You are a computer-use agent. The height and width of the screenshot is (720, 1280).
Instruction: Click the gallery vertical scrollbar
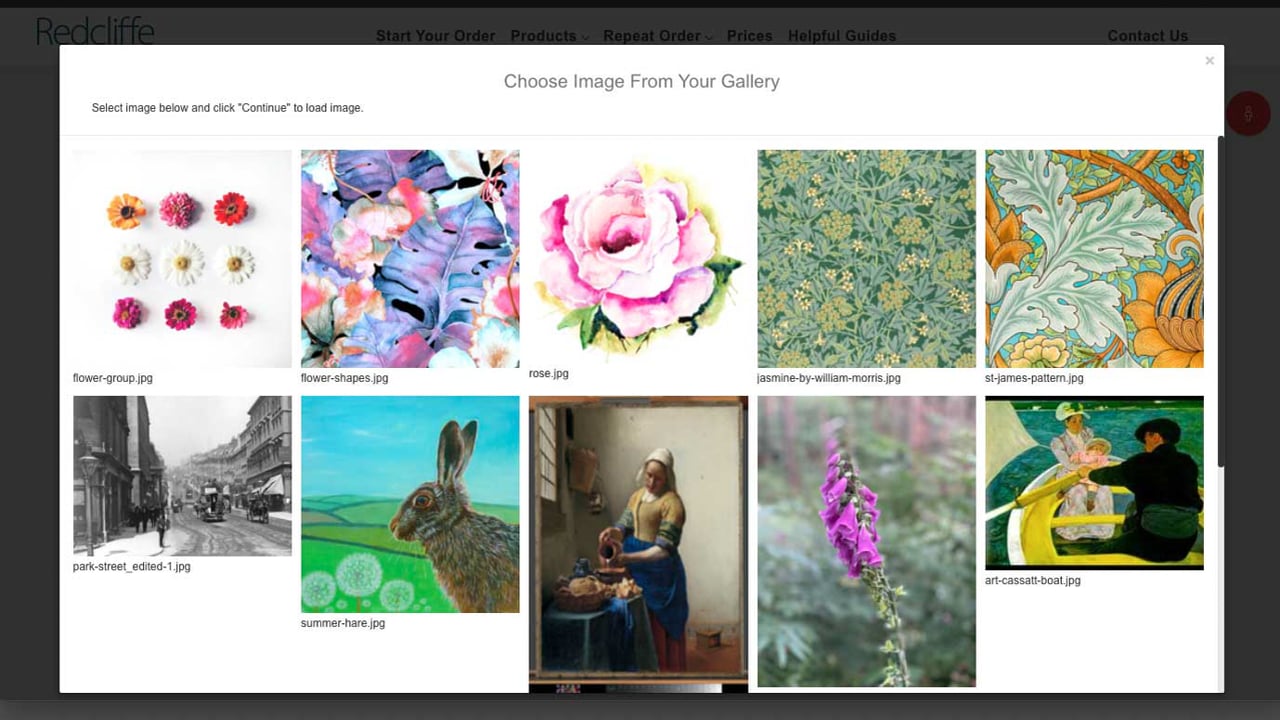click(1220, 301)
